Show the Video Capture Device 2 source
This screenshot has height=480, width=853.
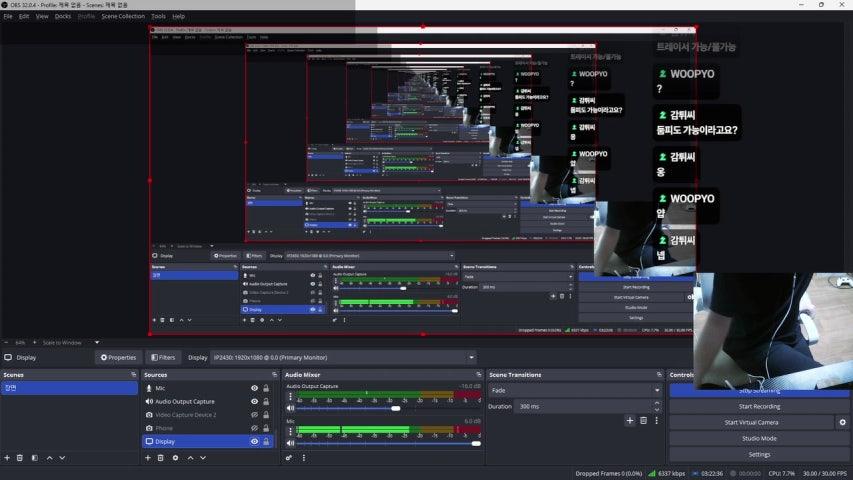tap(254, 415)
